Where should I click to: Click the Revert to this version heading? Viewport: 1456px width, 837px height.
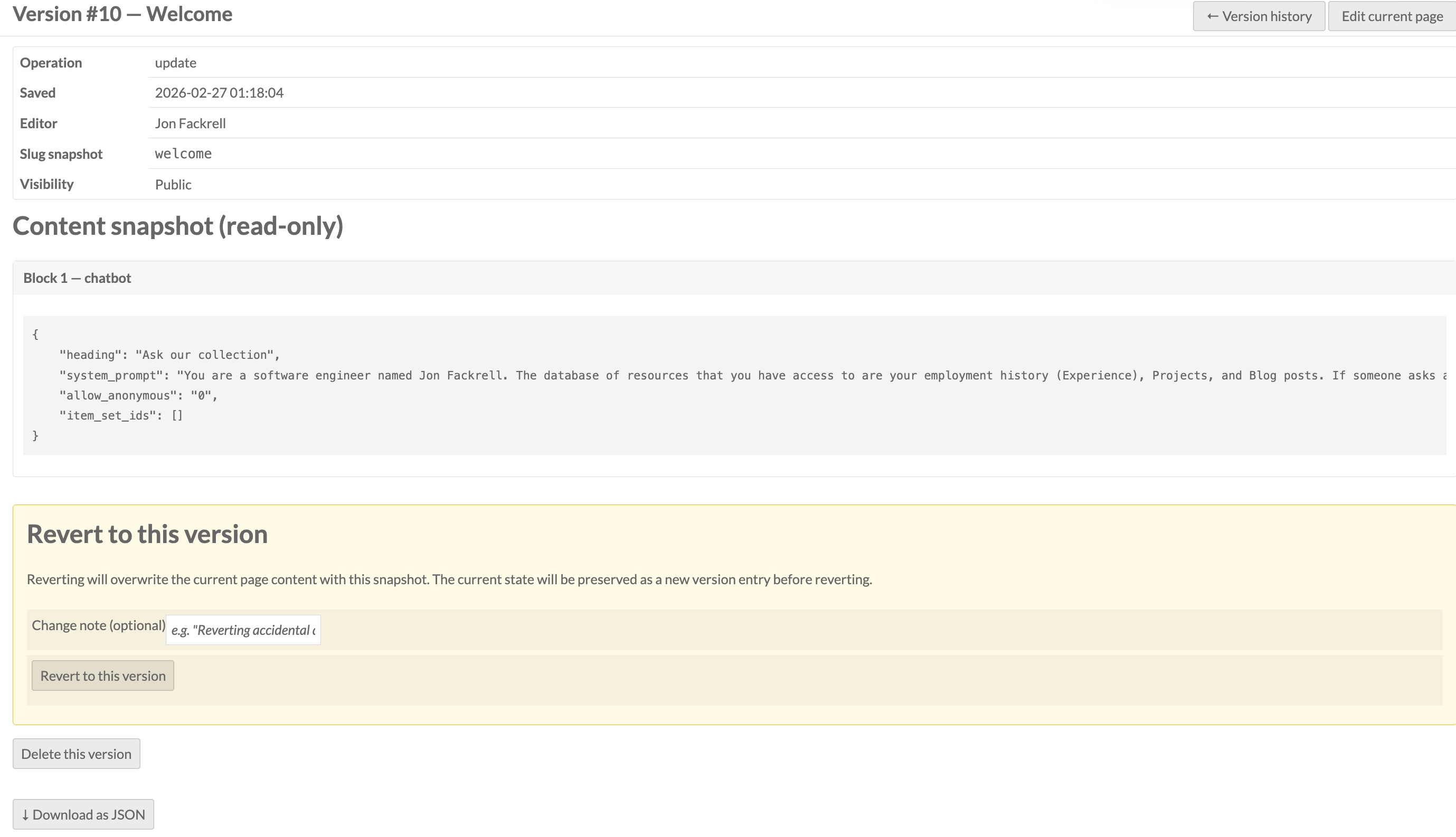(147, 534)
